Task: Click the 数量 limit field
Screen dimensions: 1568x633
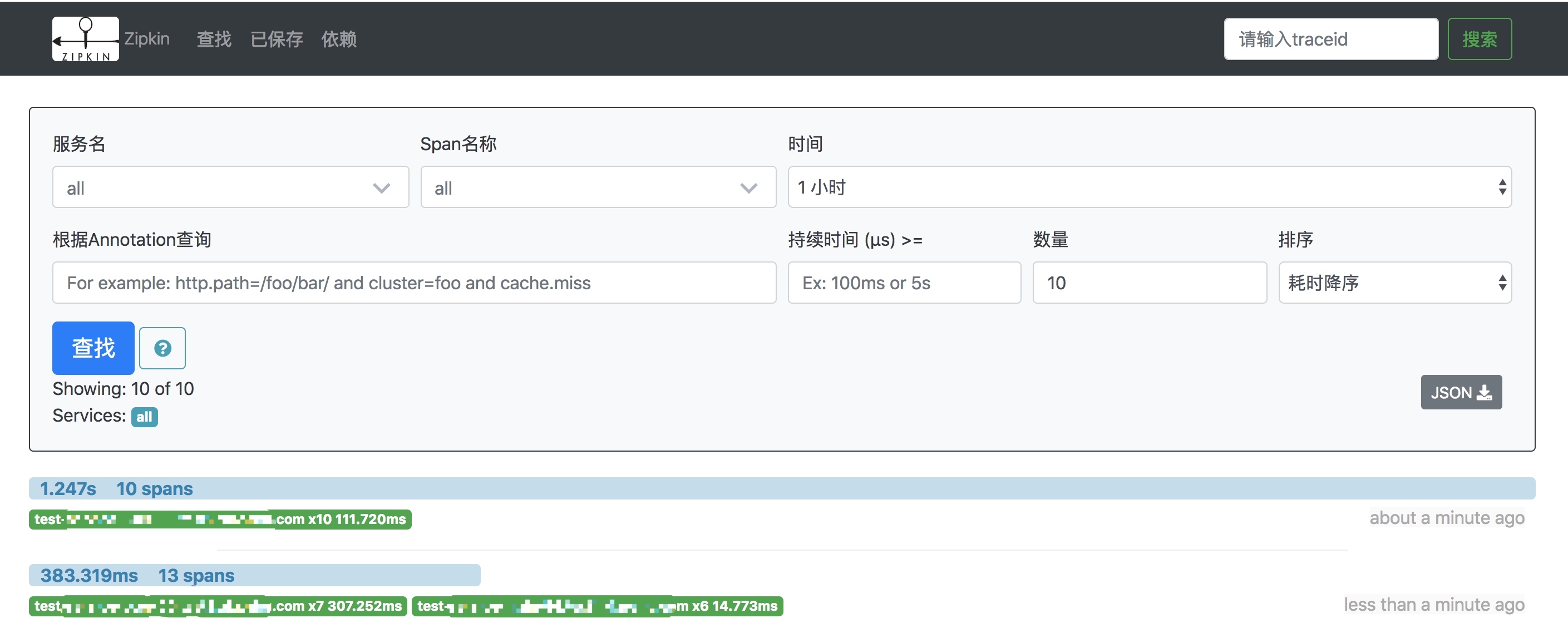Action: pyautogui.click(x=1149, y=283)
